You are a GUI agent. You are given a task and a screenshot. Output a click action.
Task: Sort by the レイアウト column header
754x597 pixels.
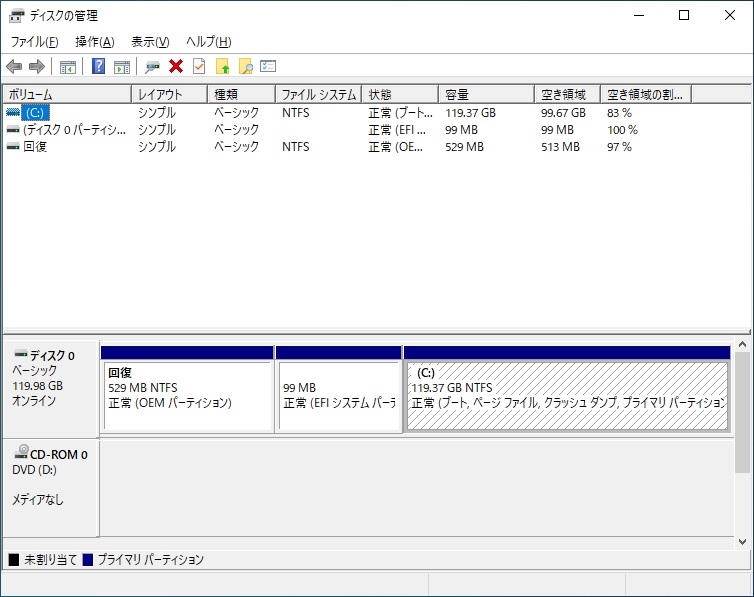[x=169, y=94]
